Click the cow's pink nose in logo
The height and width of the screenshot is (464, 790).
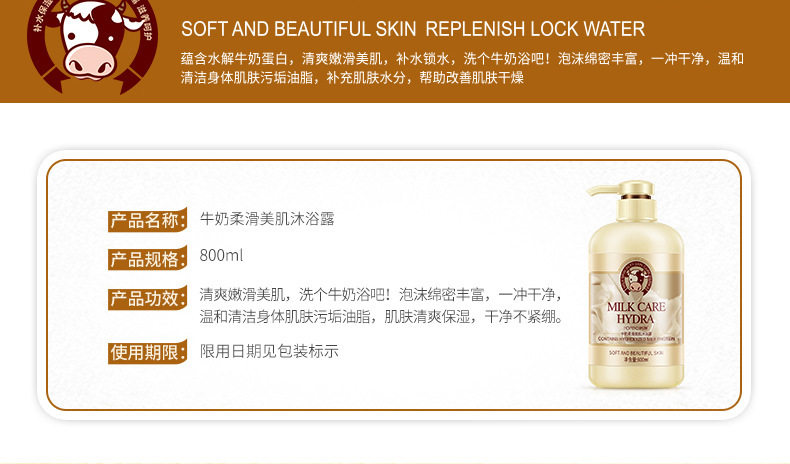(x=90, y=61)
